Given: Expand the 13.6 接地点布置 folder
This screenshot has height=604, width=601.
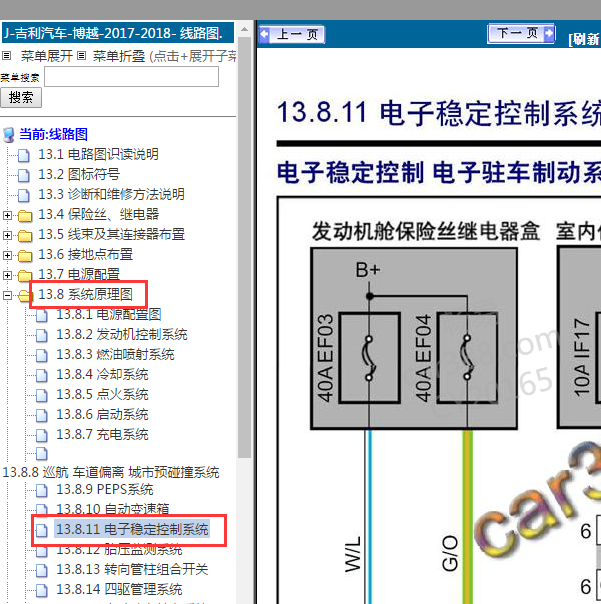Looking at the screenshot, I should [7, 255].
